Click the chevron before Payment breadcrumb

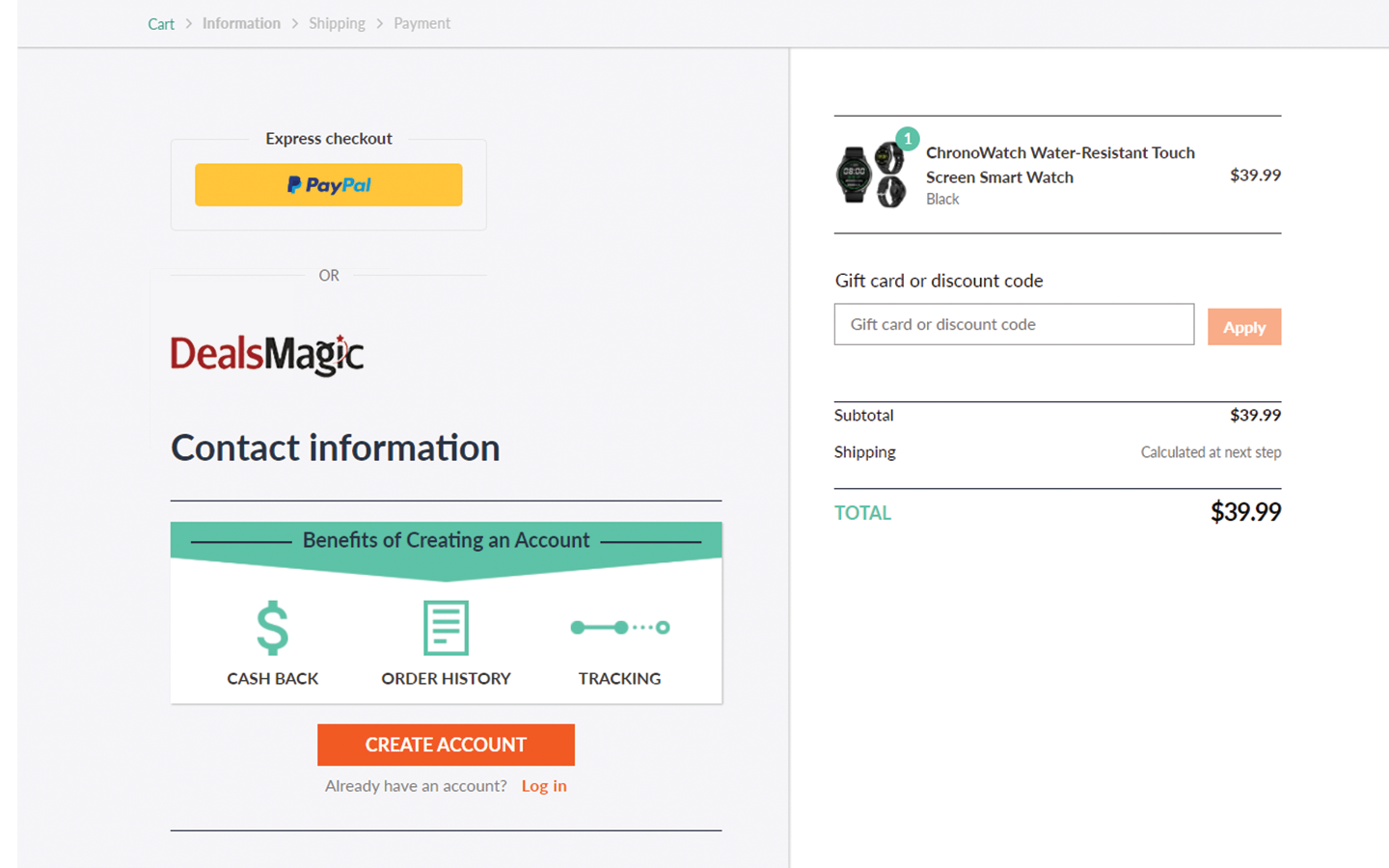[380, 23]
